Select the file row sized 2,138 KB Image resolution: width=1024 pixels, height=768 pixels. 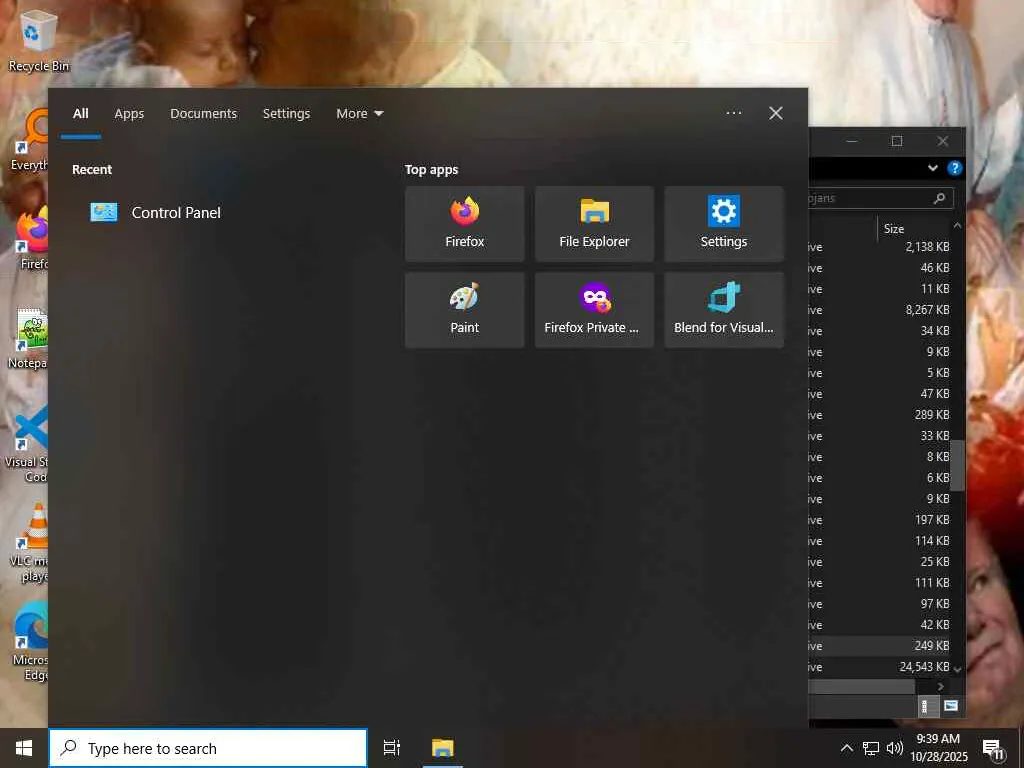(880, 247)
